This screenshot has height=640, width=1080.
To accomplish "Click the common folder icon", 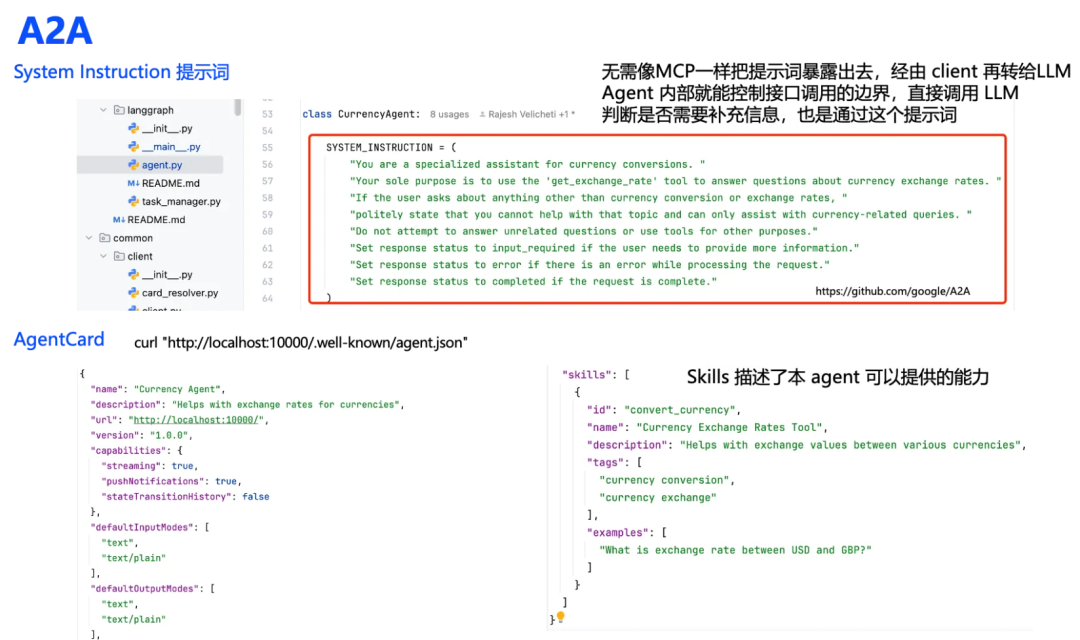I will [x=104, y=238].
